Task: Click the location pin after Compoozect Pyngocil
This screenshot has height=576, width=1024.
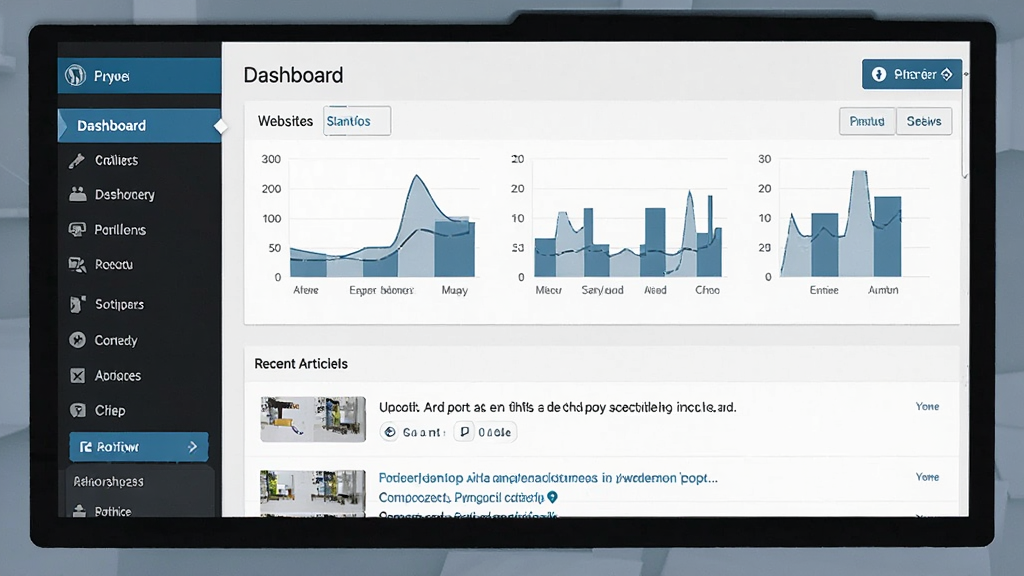Action: click(552, 497)
